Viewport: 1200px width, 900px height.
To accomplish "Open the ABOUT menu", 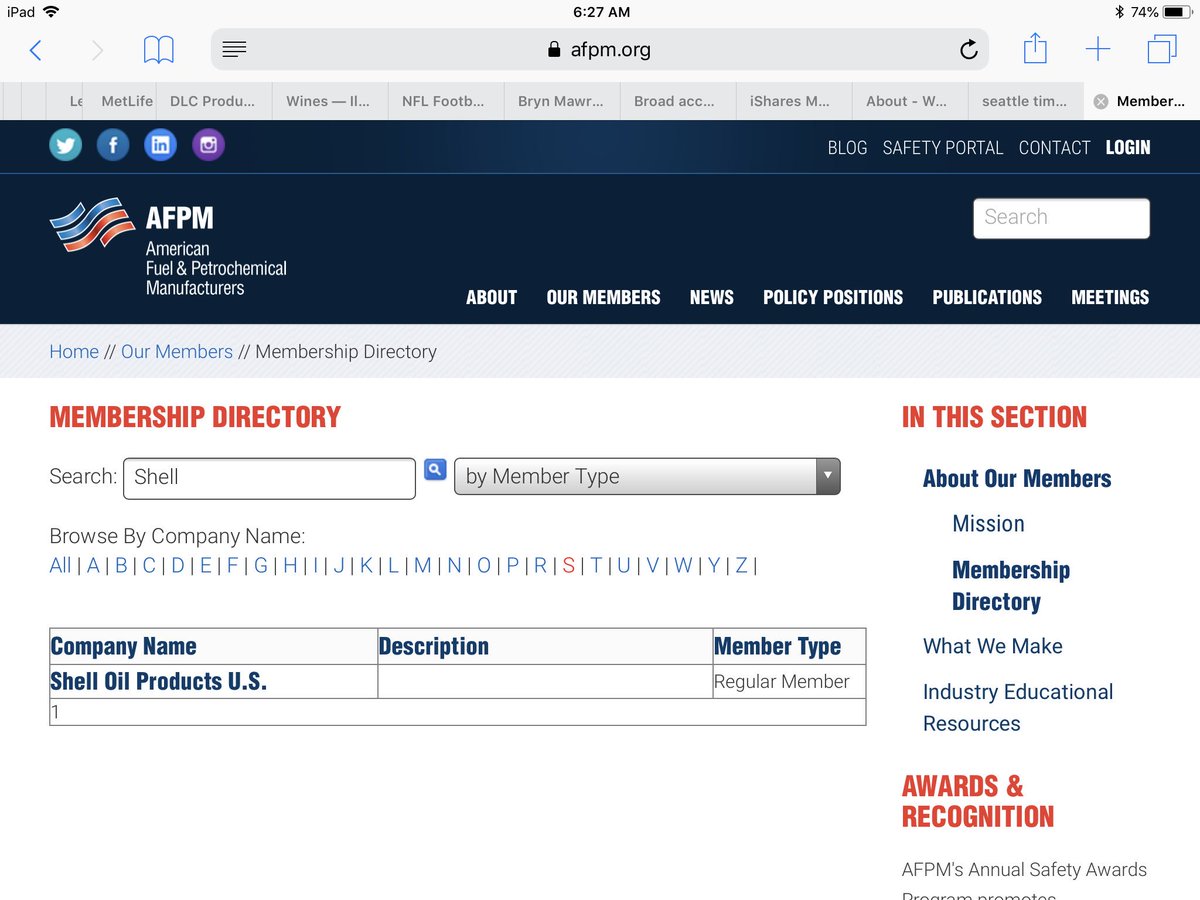I will click(491, 297).
